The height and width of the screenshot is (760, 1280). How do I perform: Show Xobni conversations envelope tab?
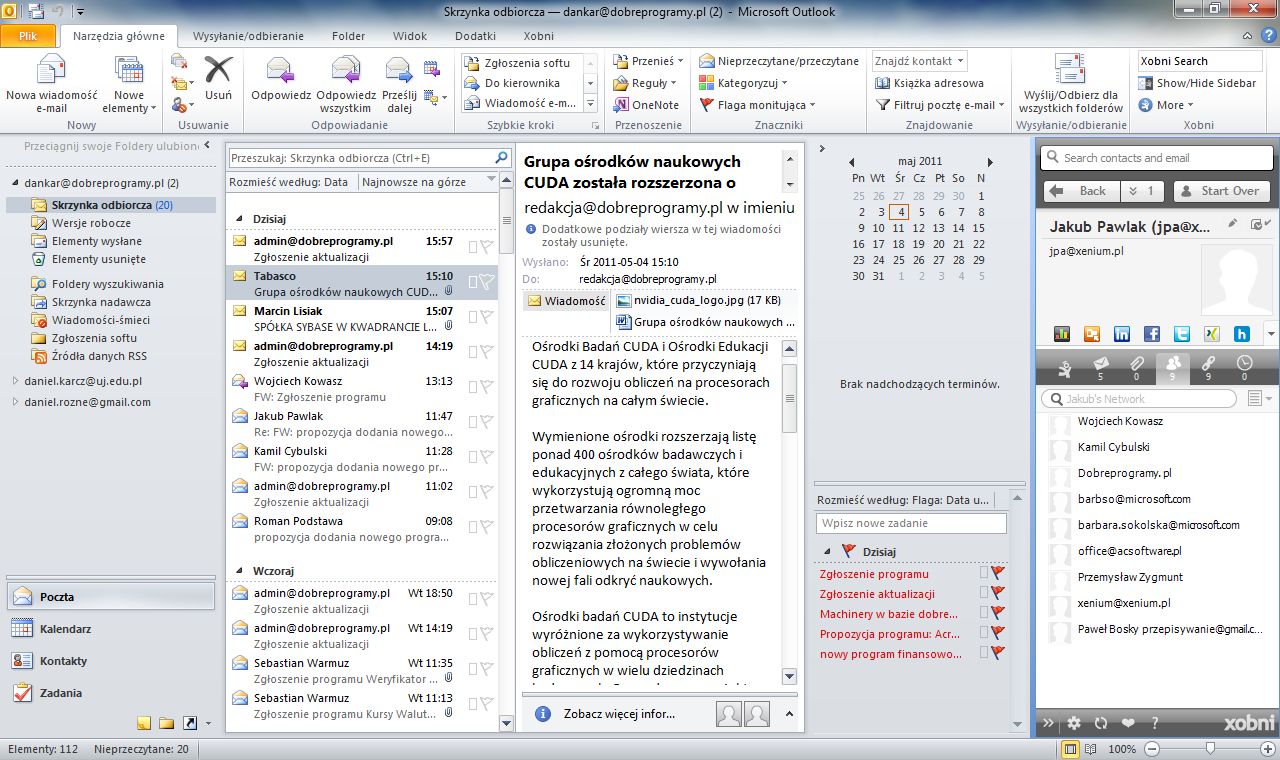(x=1100, y=368)
